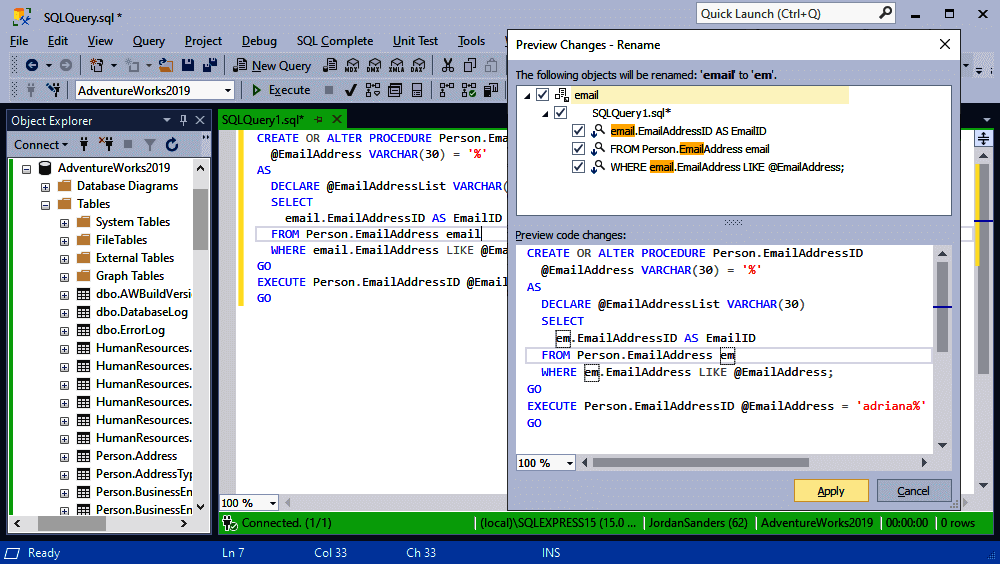Open the Debug menu
This screenshot has width=1000, height=564.
point(259,41)
